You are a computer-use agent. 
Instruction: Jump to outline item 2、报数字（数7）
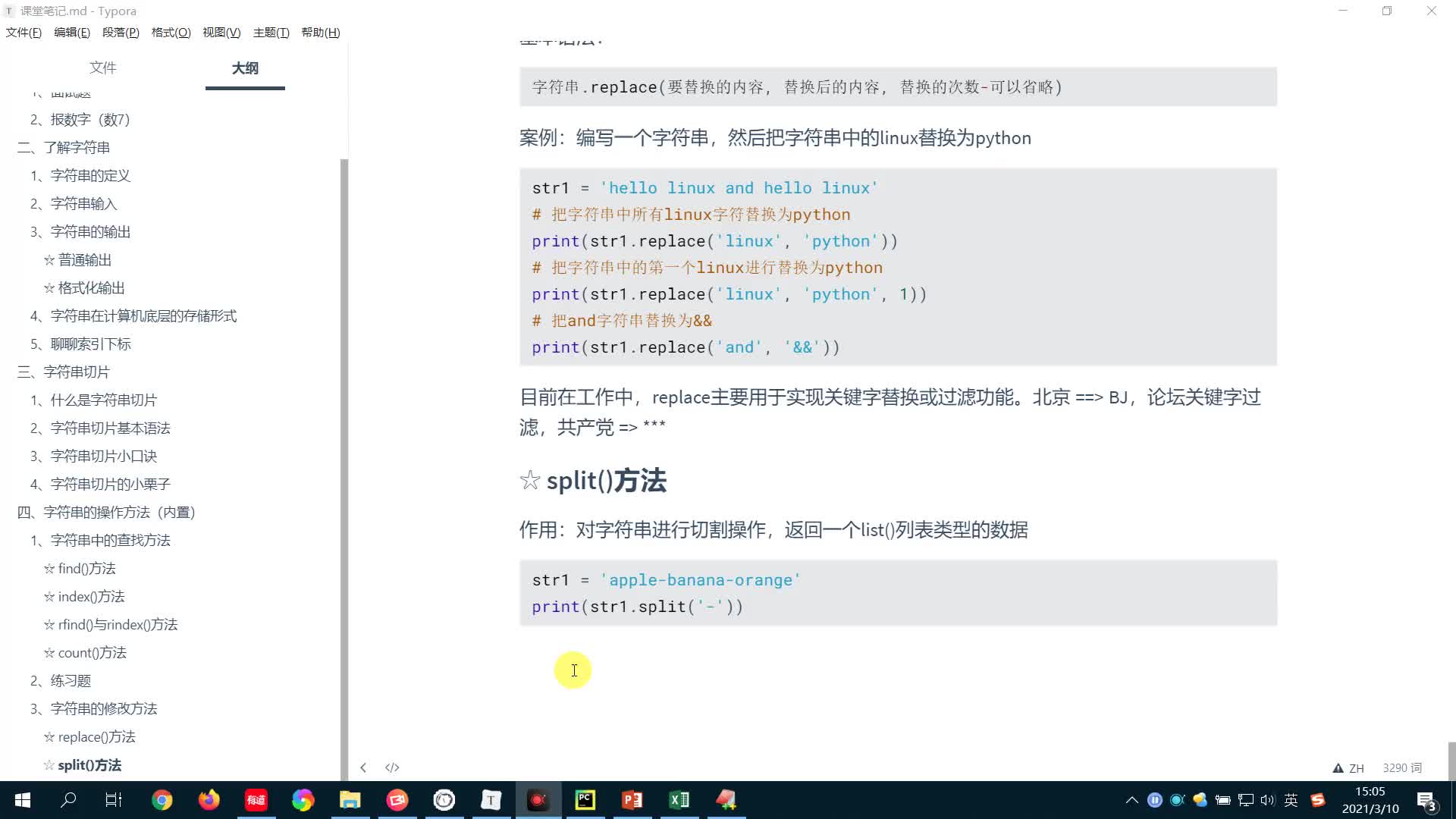80,120
